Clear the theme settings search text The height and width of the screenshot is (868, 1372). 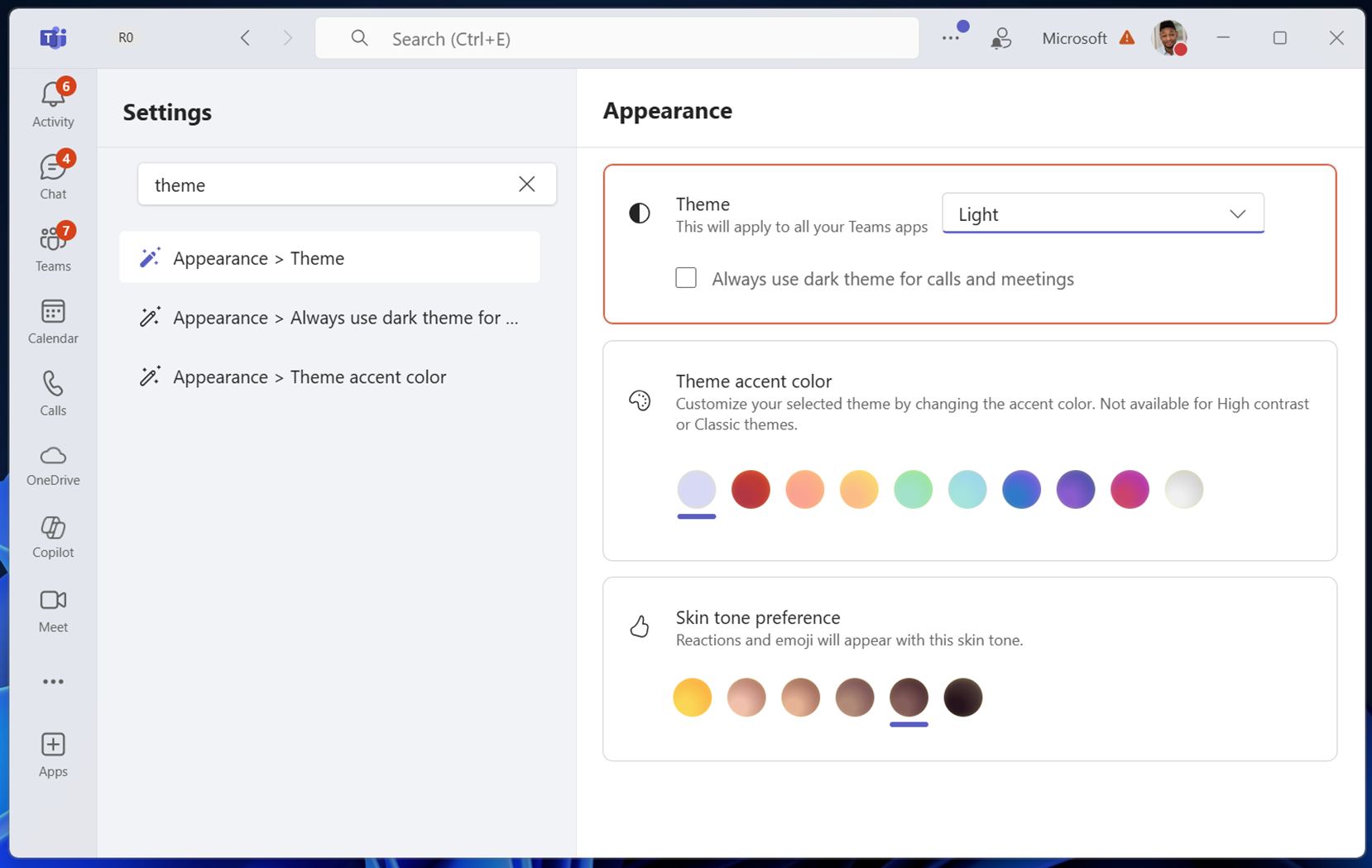(527, 184)
